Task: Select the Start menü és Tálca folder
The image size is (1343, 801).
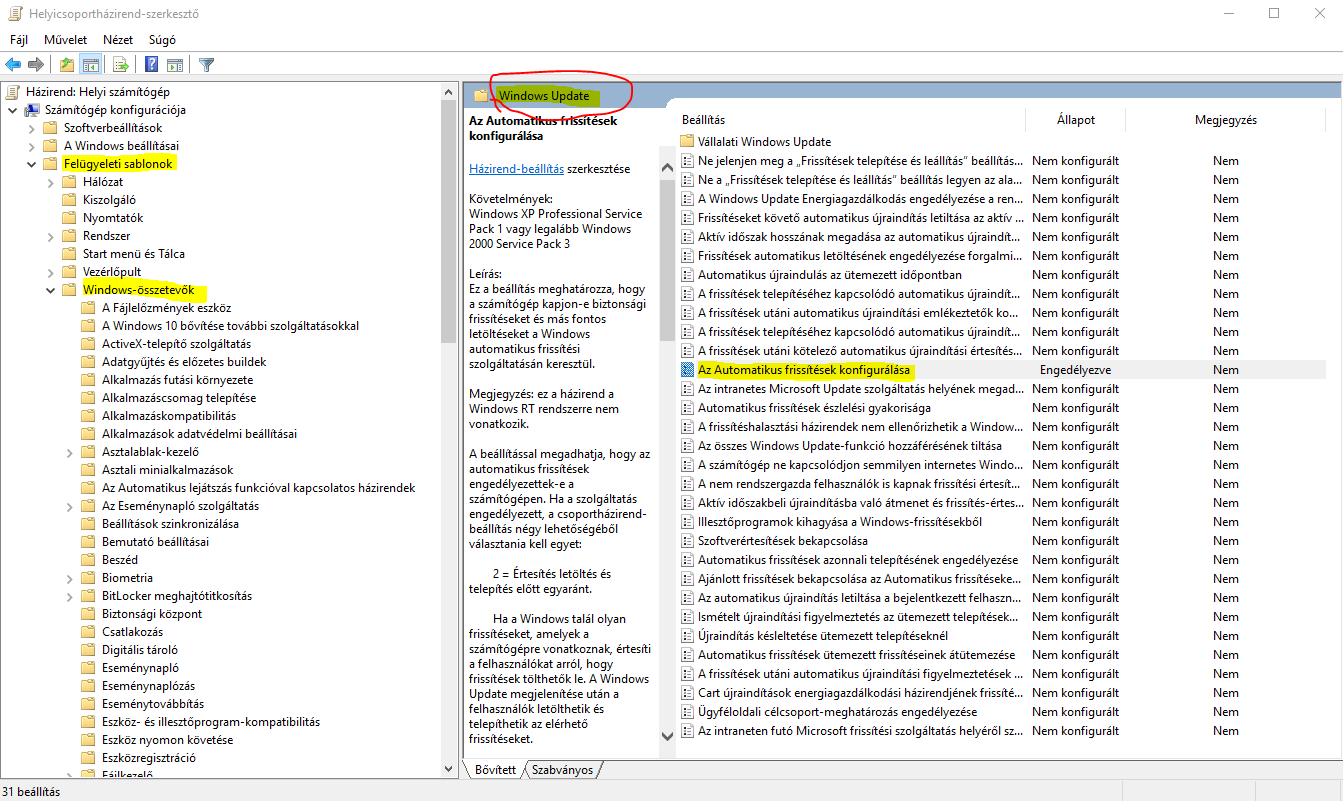Action: [x=134, y=254]
